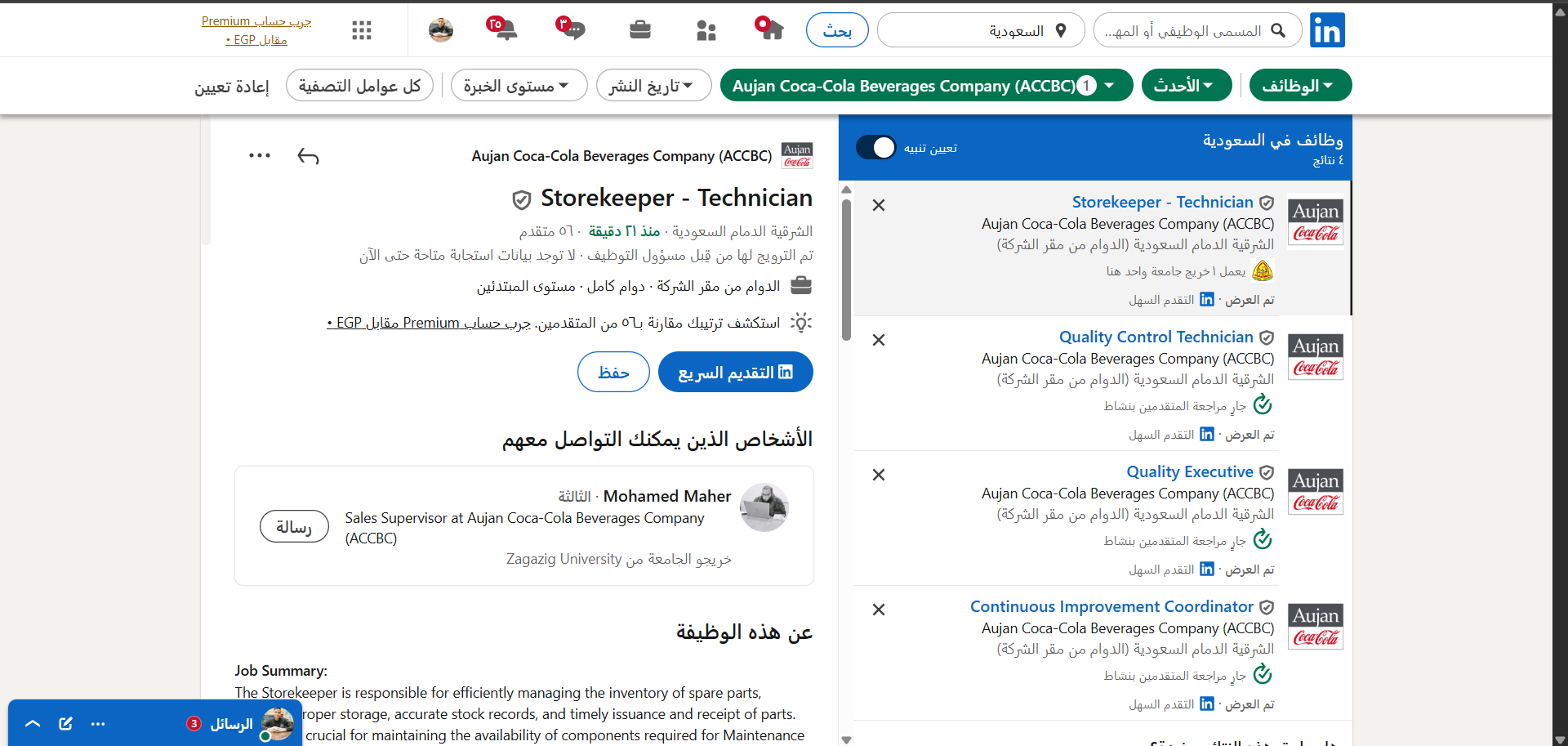Open the الأحدث sort dropdown
Screen dimensions: 1568x746
1187,85
